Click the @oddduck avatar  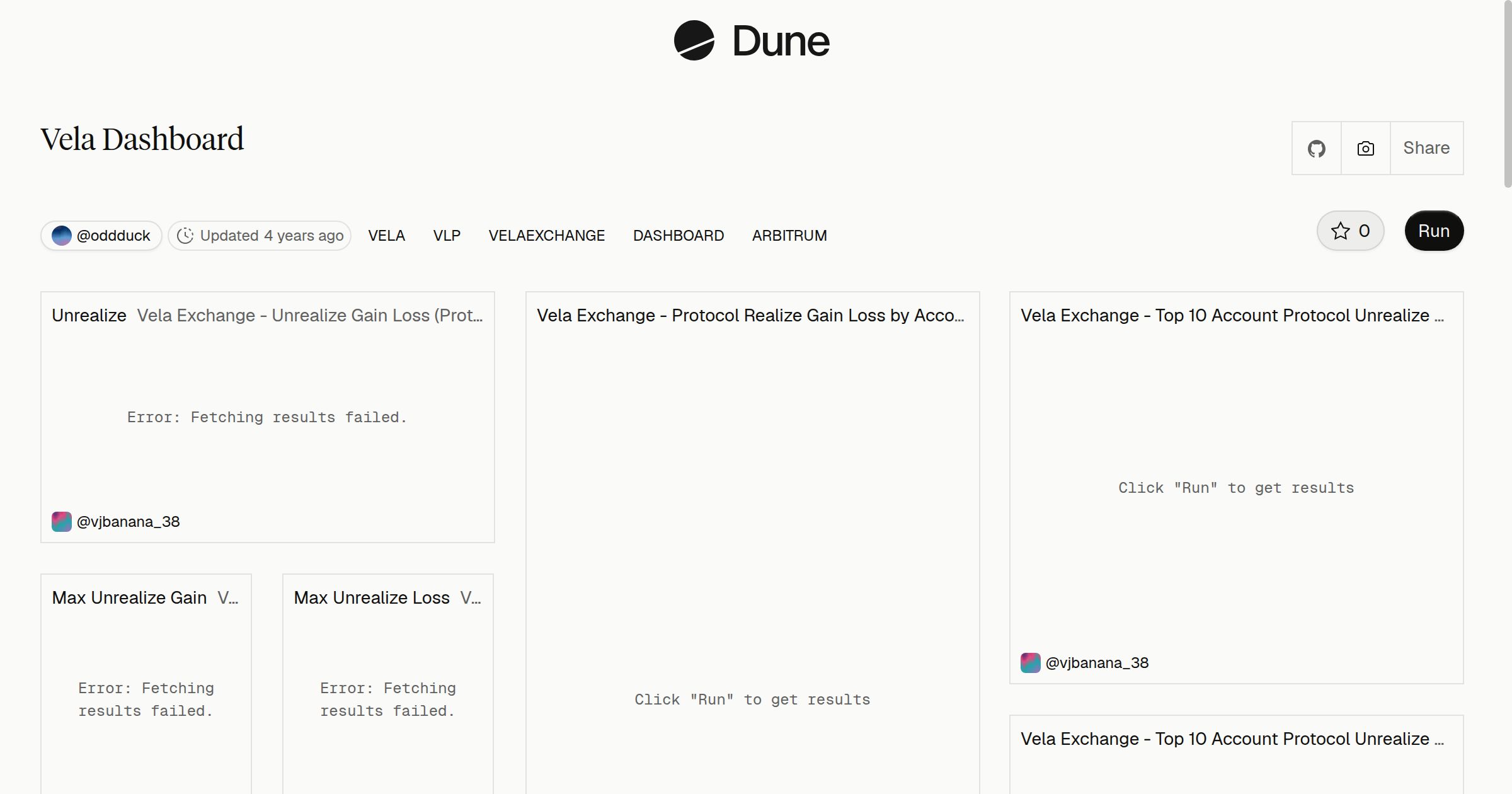point(62,236)
